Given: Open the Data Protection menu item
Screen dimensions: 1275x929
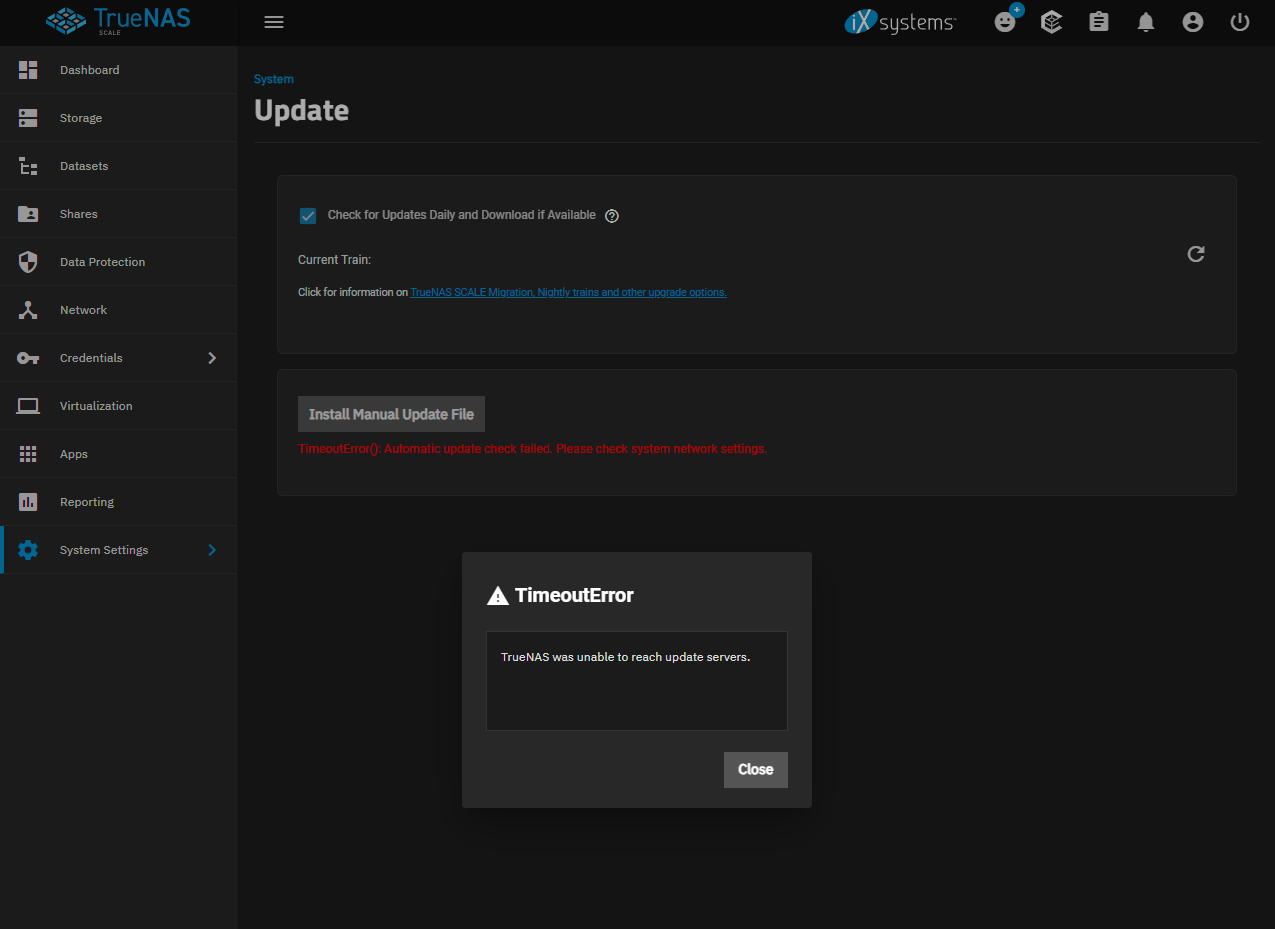Looking at the screenshot, I should (x=118, y=262).
